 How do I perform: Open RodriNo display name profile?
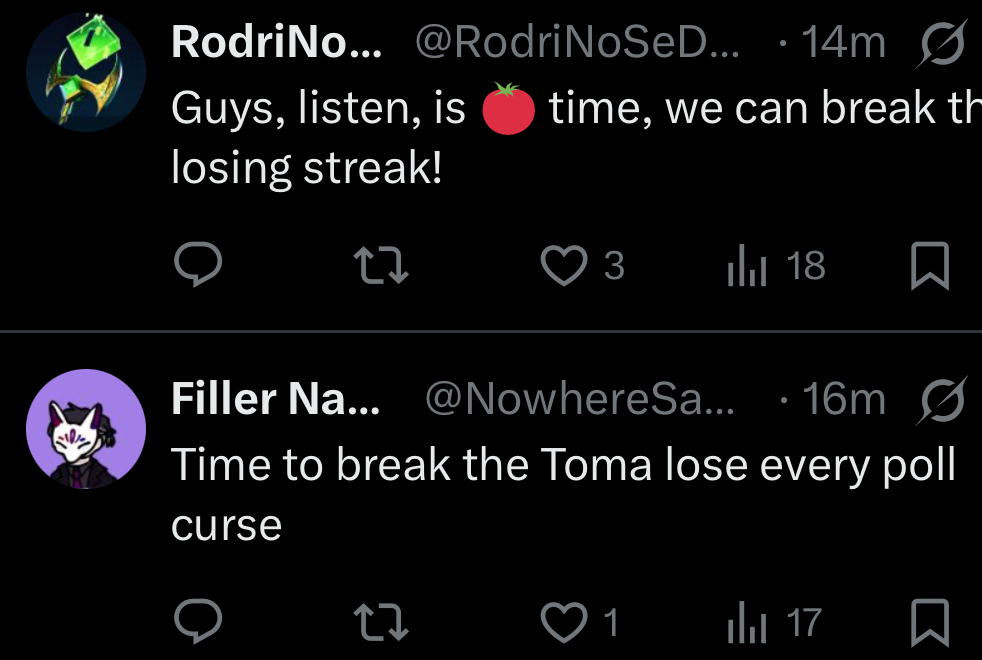(x=275, y=43)
